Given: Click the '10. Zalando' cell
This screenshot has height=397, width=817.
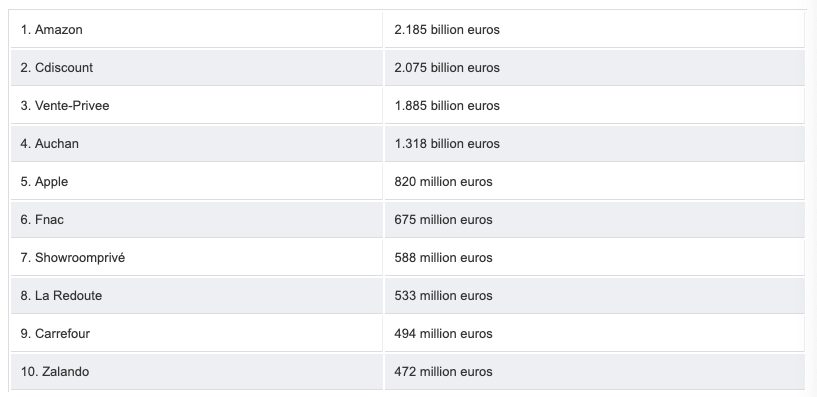Looking at the screenshot, I should [196, 372].
